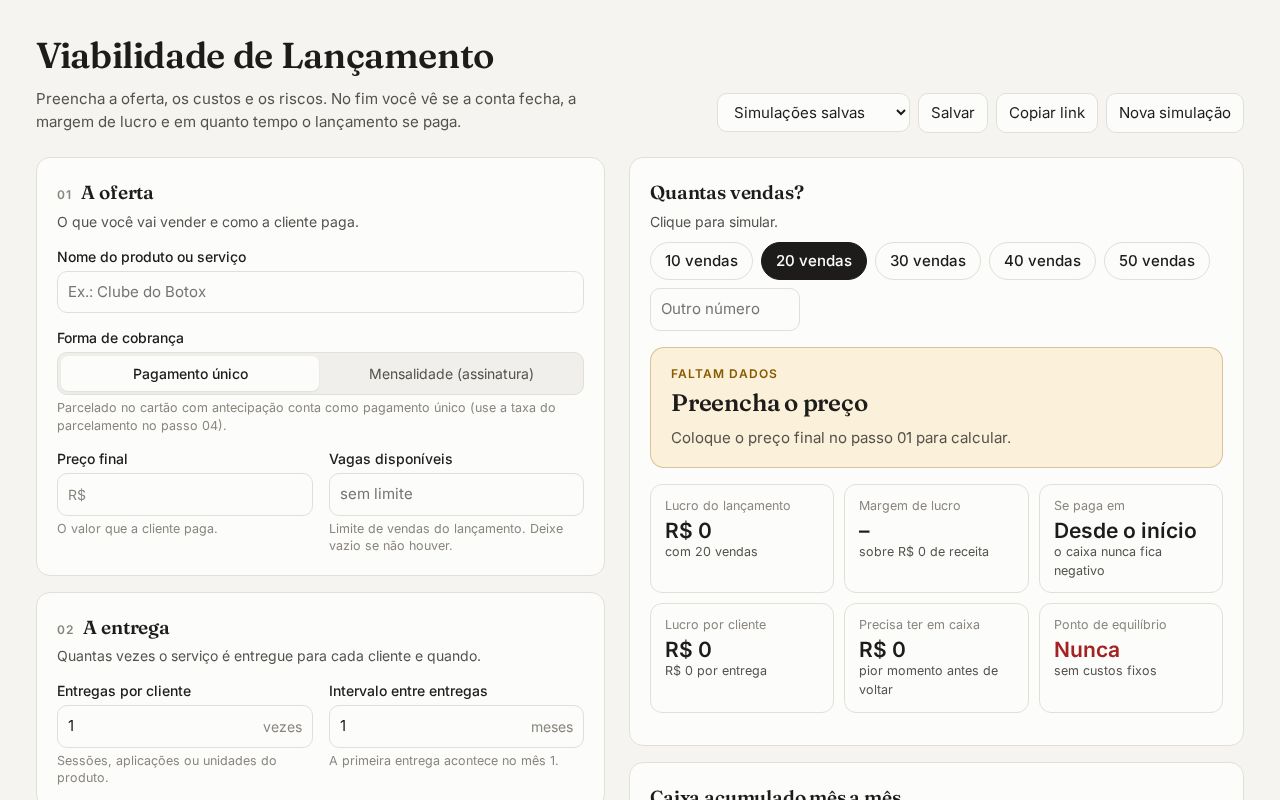Click the 'Desde o início' value
1280x800 pixels.
(1125, 531)
